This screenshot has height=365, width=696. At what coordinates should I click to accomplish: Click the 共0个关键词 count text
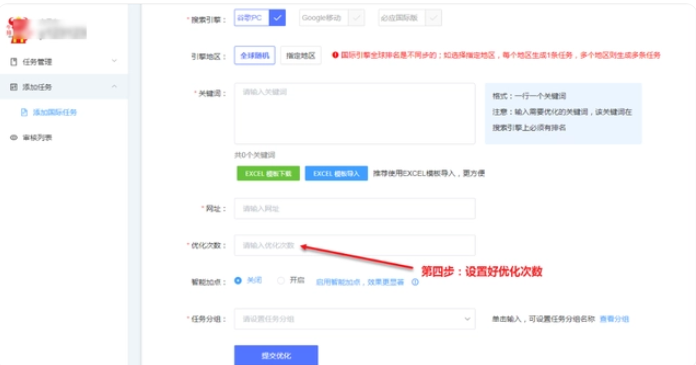255,155
